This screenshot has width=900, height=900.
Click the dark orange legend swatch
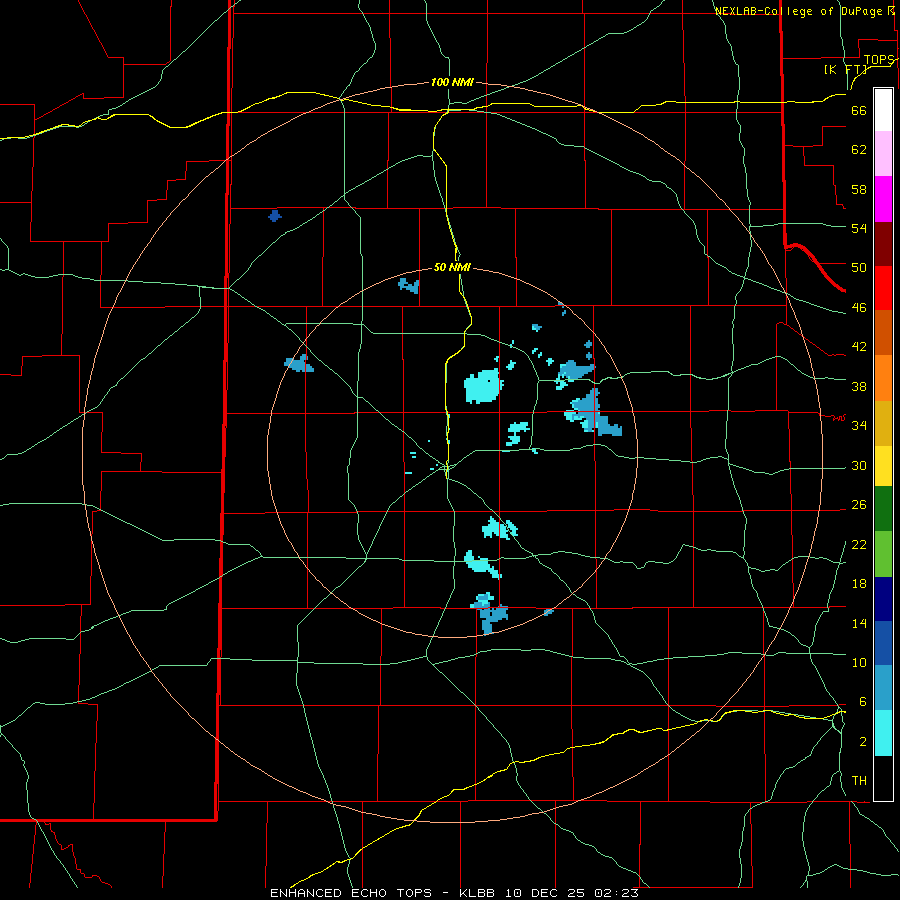point(883,332)
